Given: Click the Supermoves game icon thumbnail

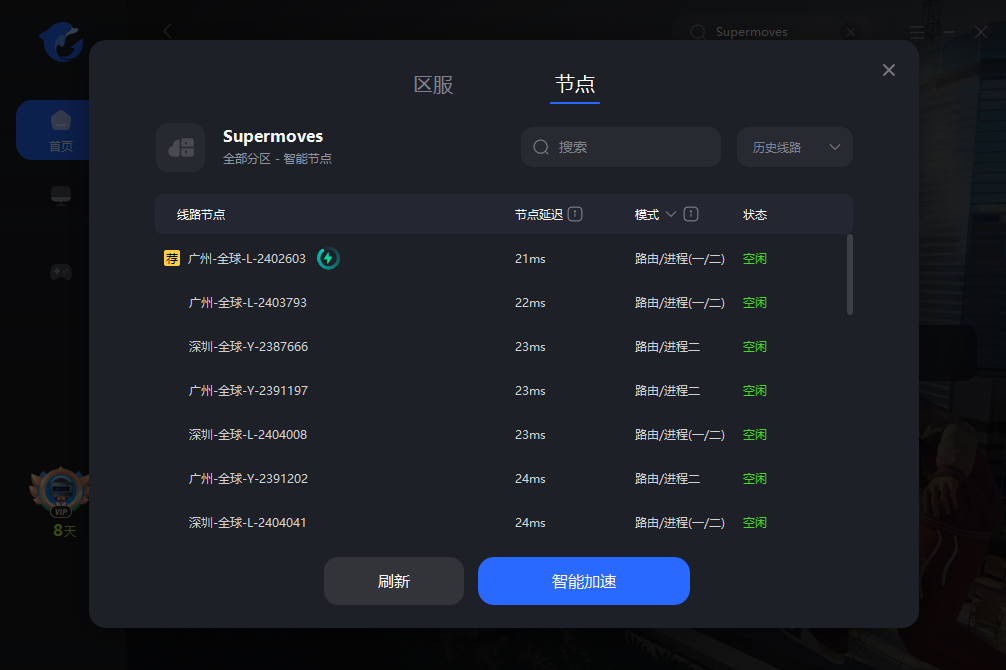Looking at the screenshot, I should pos(181,148).
